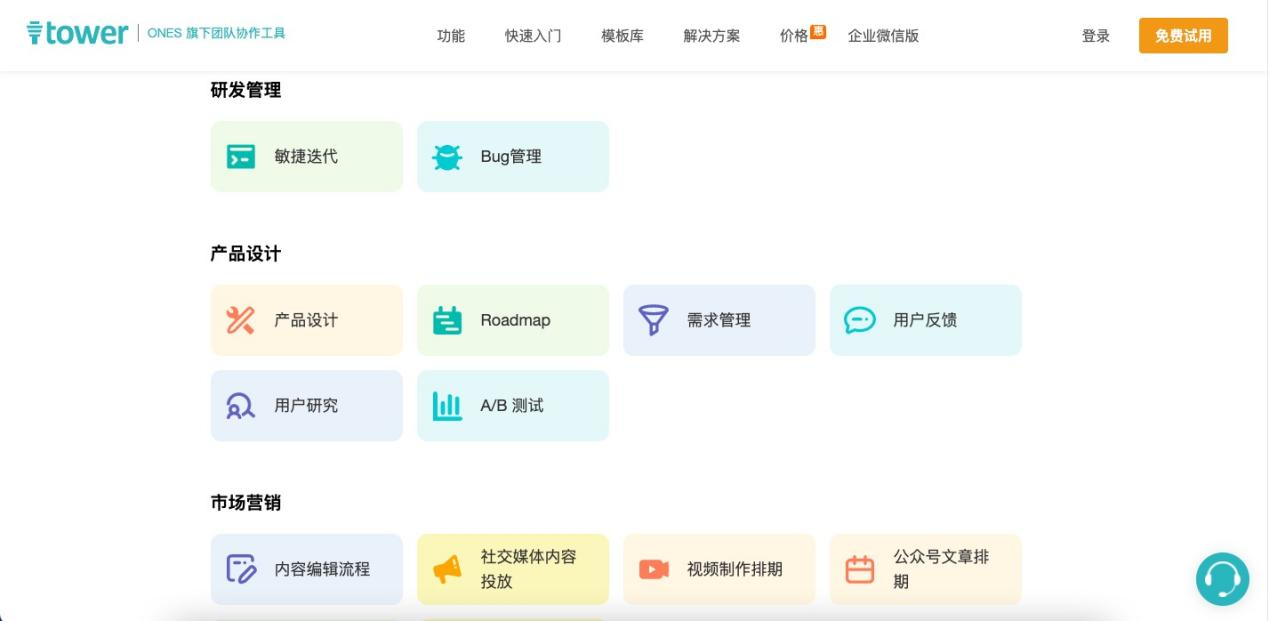This screenshot has width=1269, height=621.
Task: Click the 免费试用 button
Action: point(1183,36)
